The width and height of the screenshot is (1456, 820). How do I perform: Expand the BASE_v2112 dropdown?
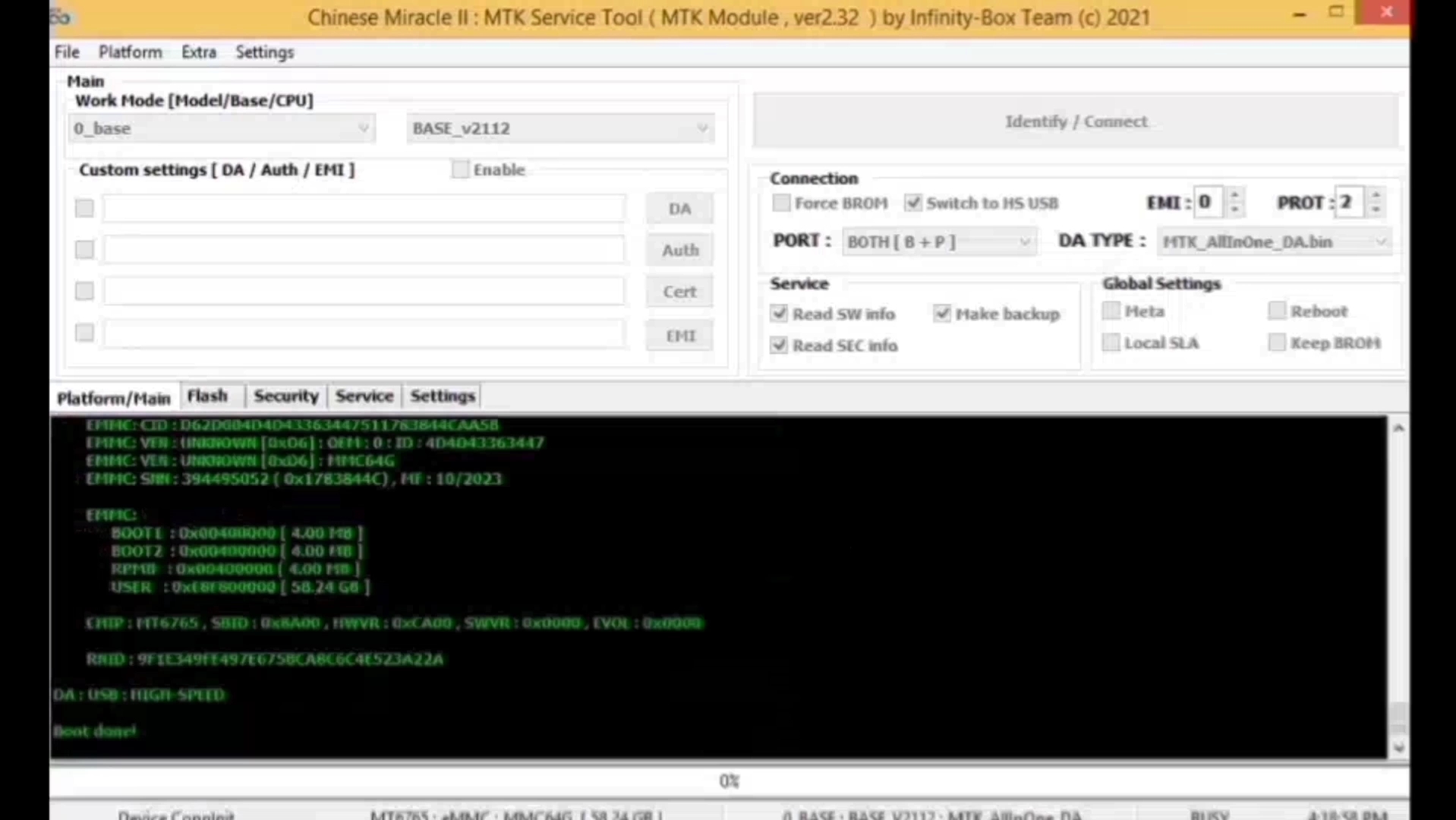click(x=560, y=128)
